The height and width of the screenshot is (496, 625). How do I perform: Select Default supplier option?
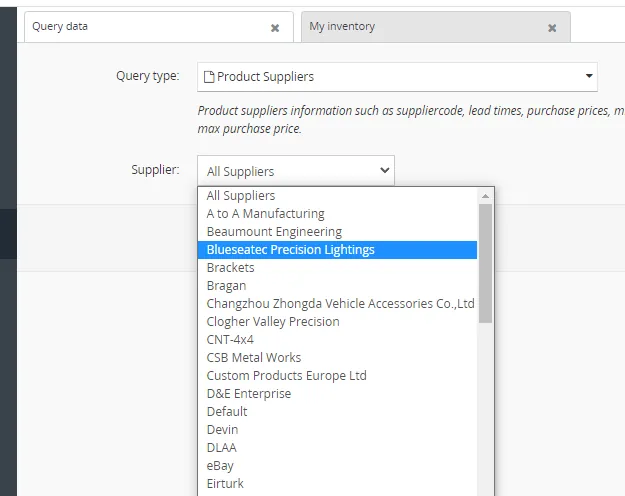pos(337,411)
